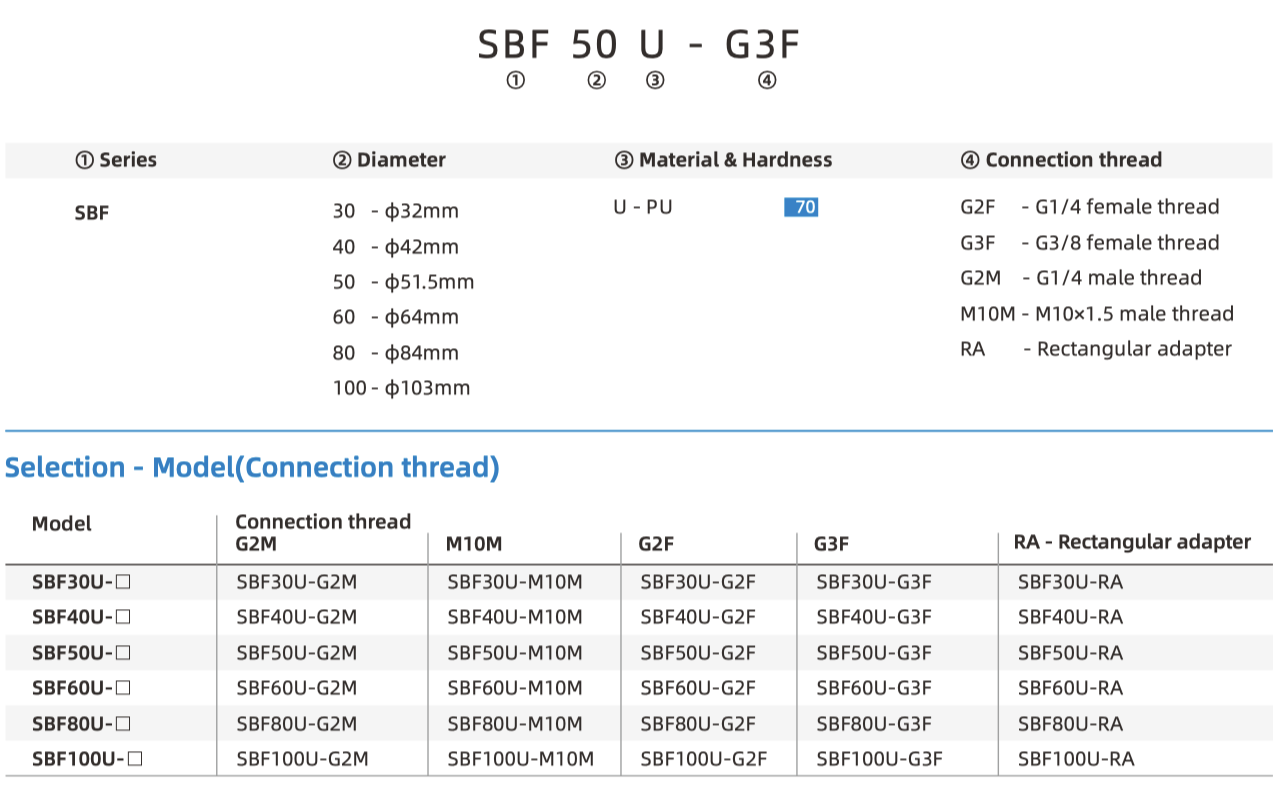Select the SBF40U-□ row header

pyautogui.click(x=81, y=617)
